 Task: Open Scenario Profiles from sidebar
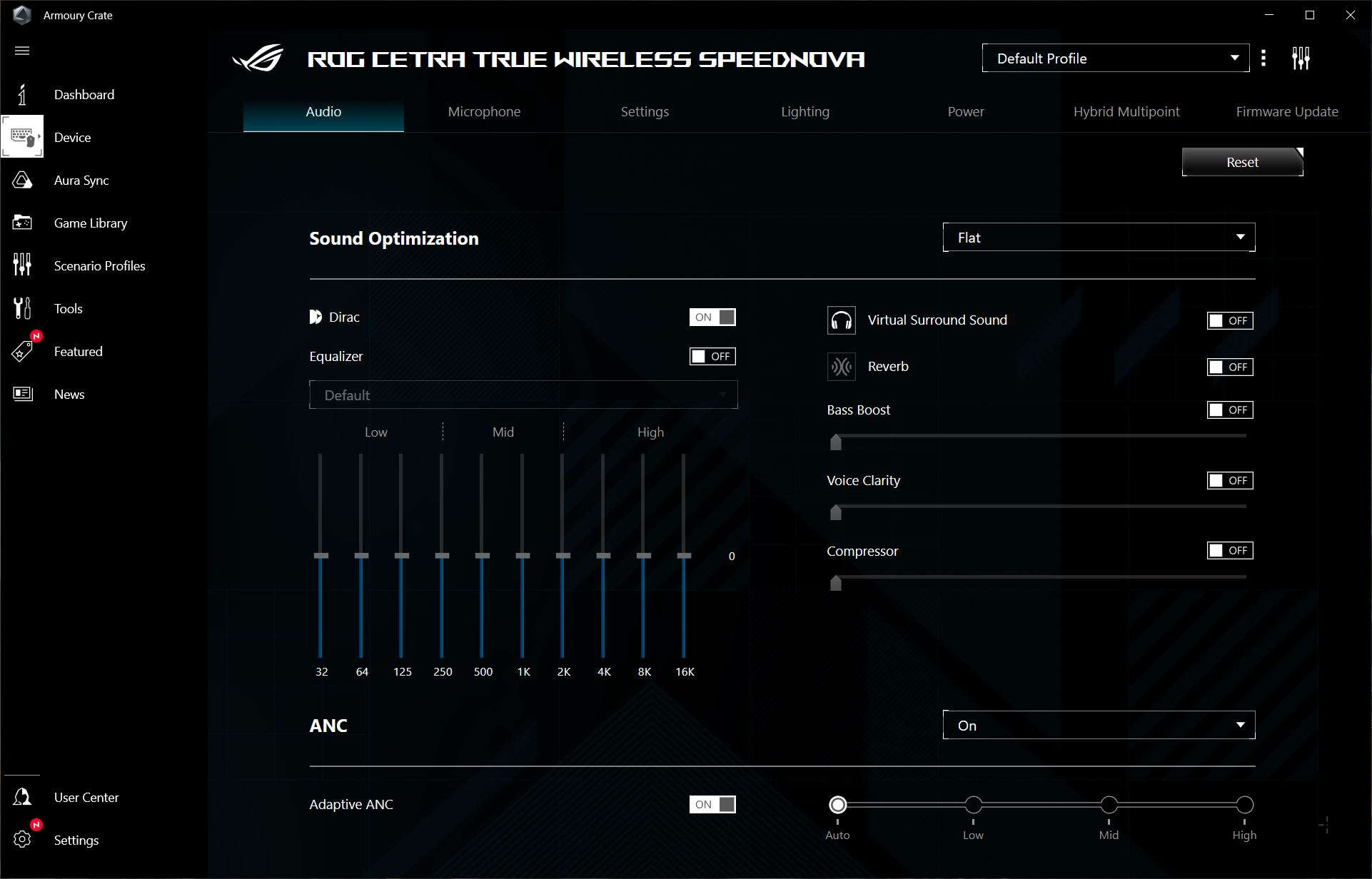click(x=100, y=265)
